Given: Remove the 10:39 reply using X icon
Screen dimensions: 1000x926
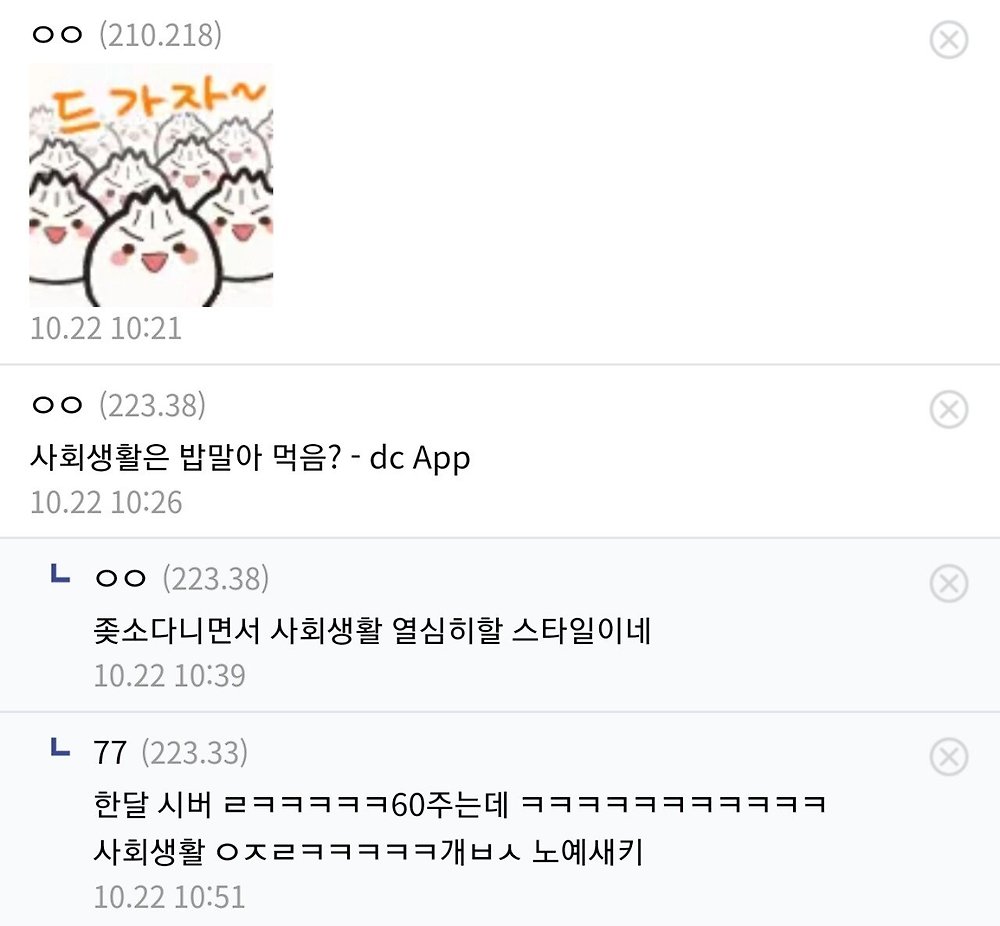Looking at the screenshot, I should pyautogui.click(x=949, y=583).
